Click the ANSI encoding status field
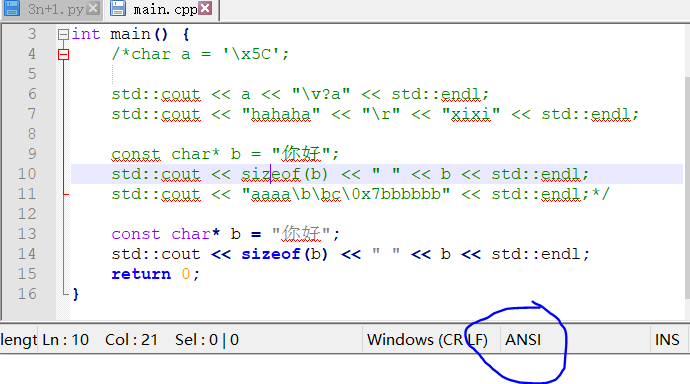Viewport: 690px width, 384px height. point(523,340)
